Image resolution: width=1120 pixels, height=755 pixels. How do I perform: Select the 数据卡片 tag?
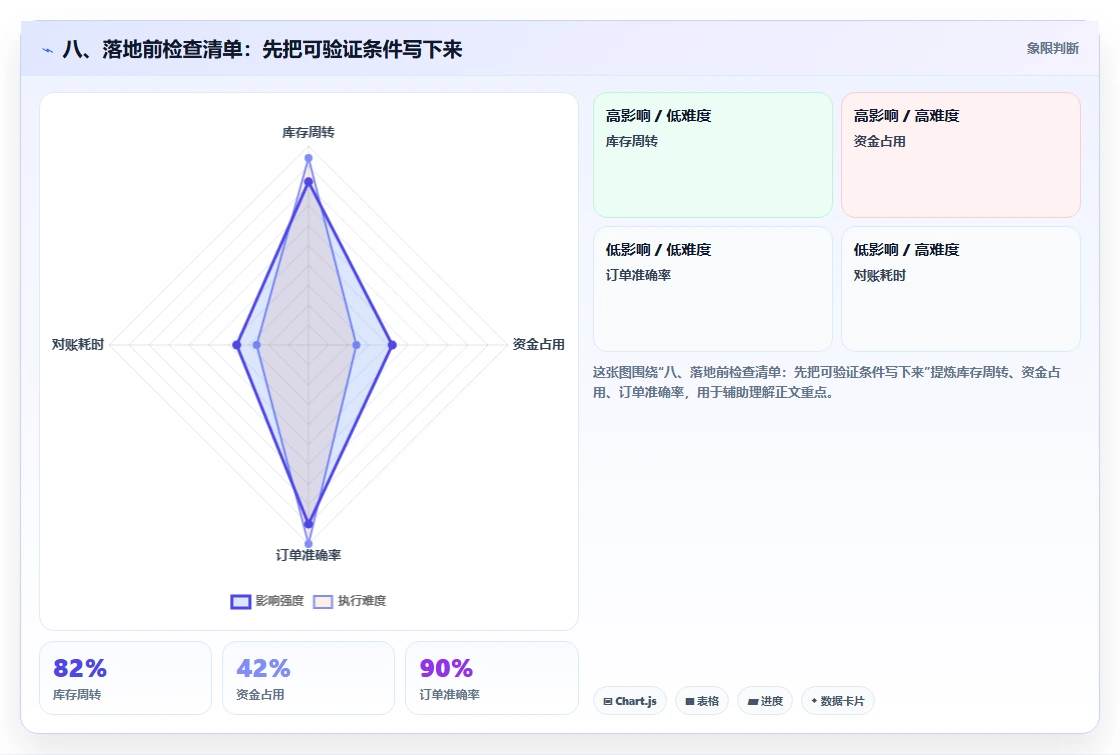pyautogui.click(x=838, y=701)
